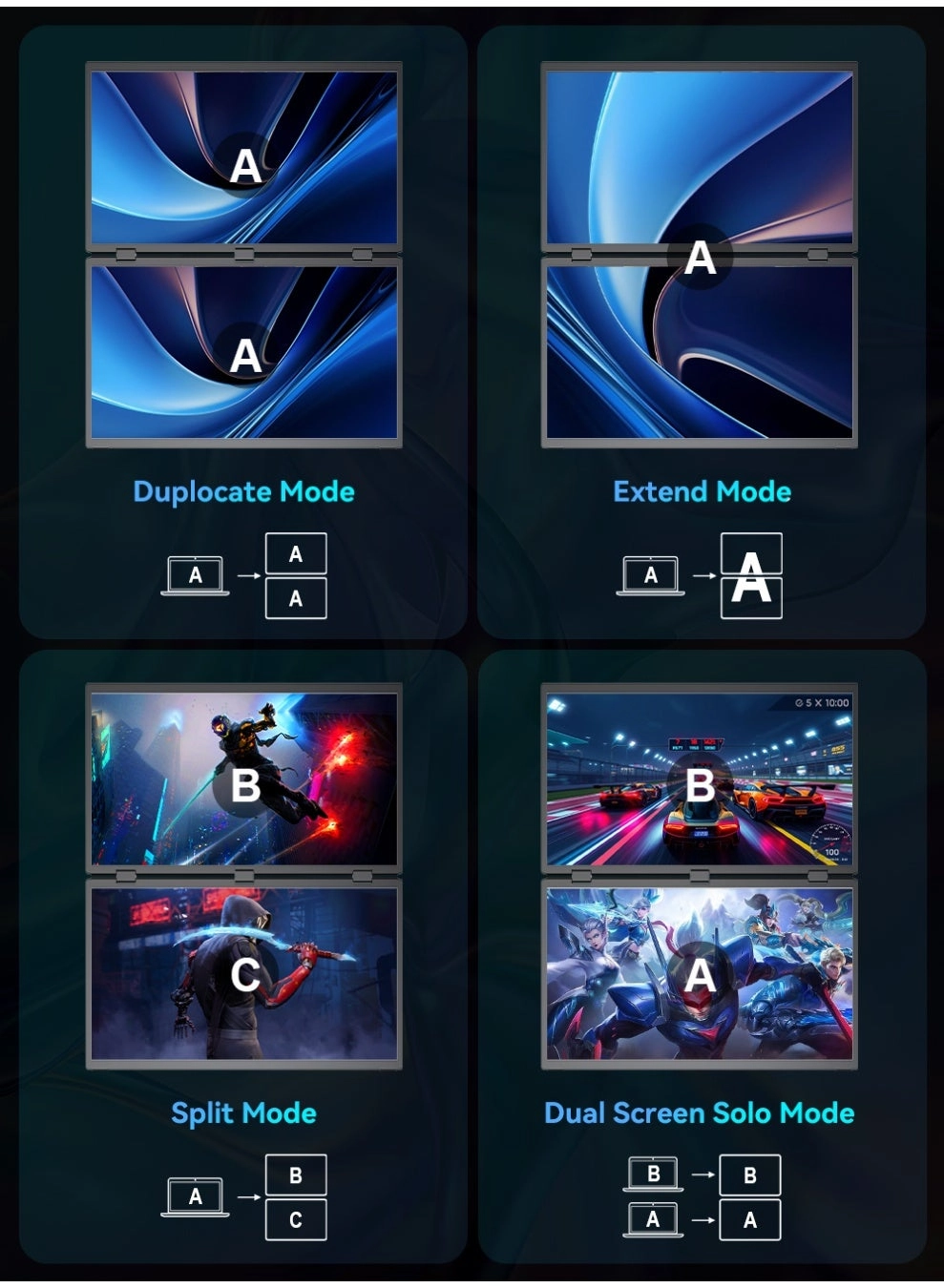944x1288 pixels.
Task: Click the Split Mode label
Action: (x=244, y=1112)
